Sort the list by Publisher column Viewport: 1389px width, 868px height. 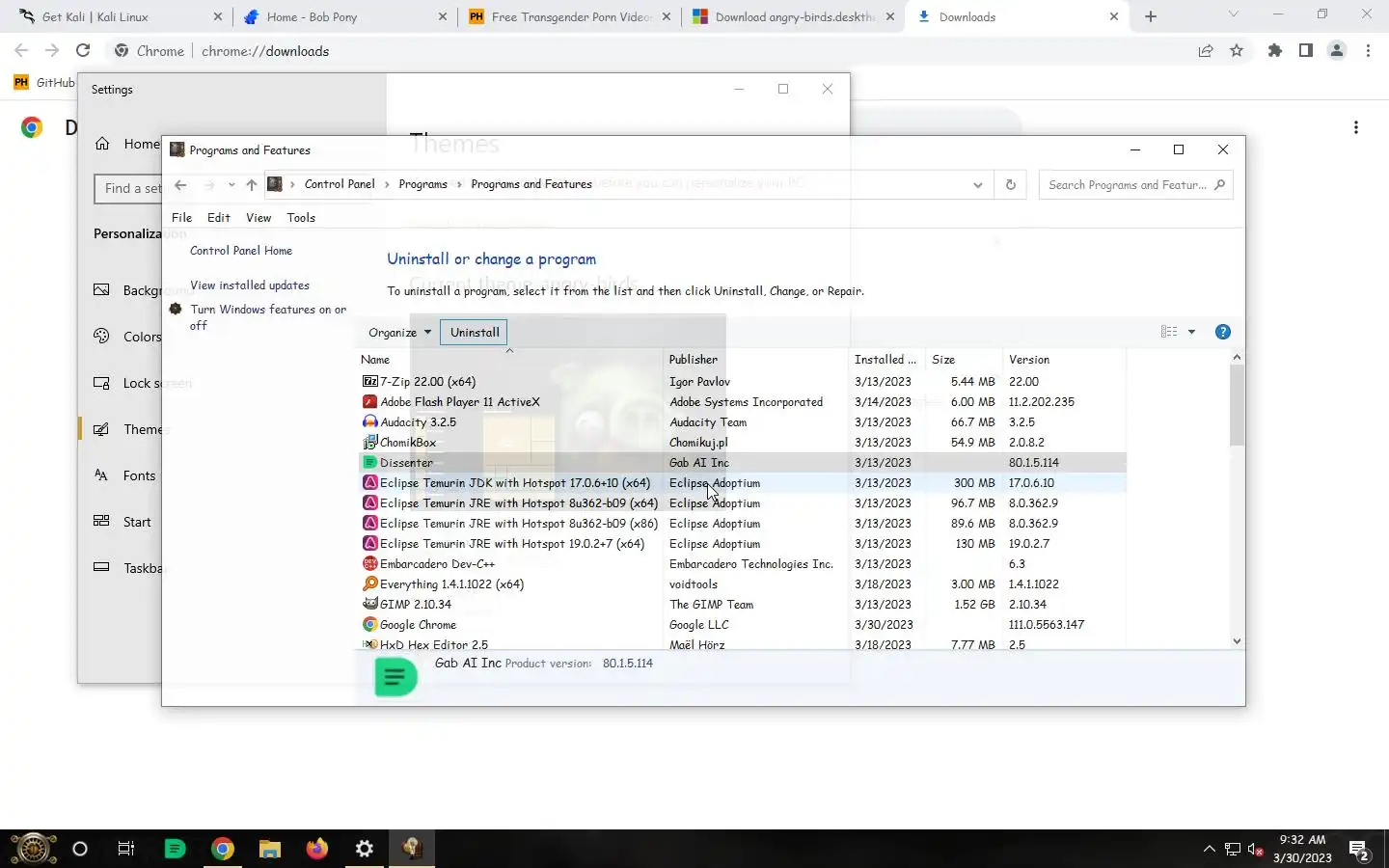[x=756, y=359]
